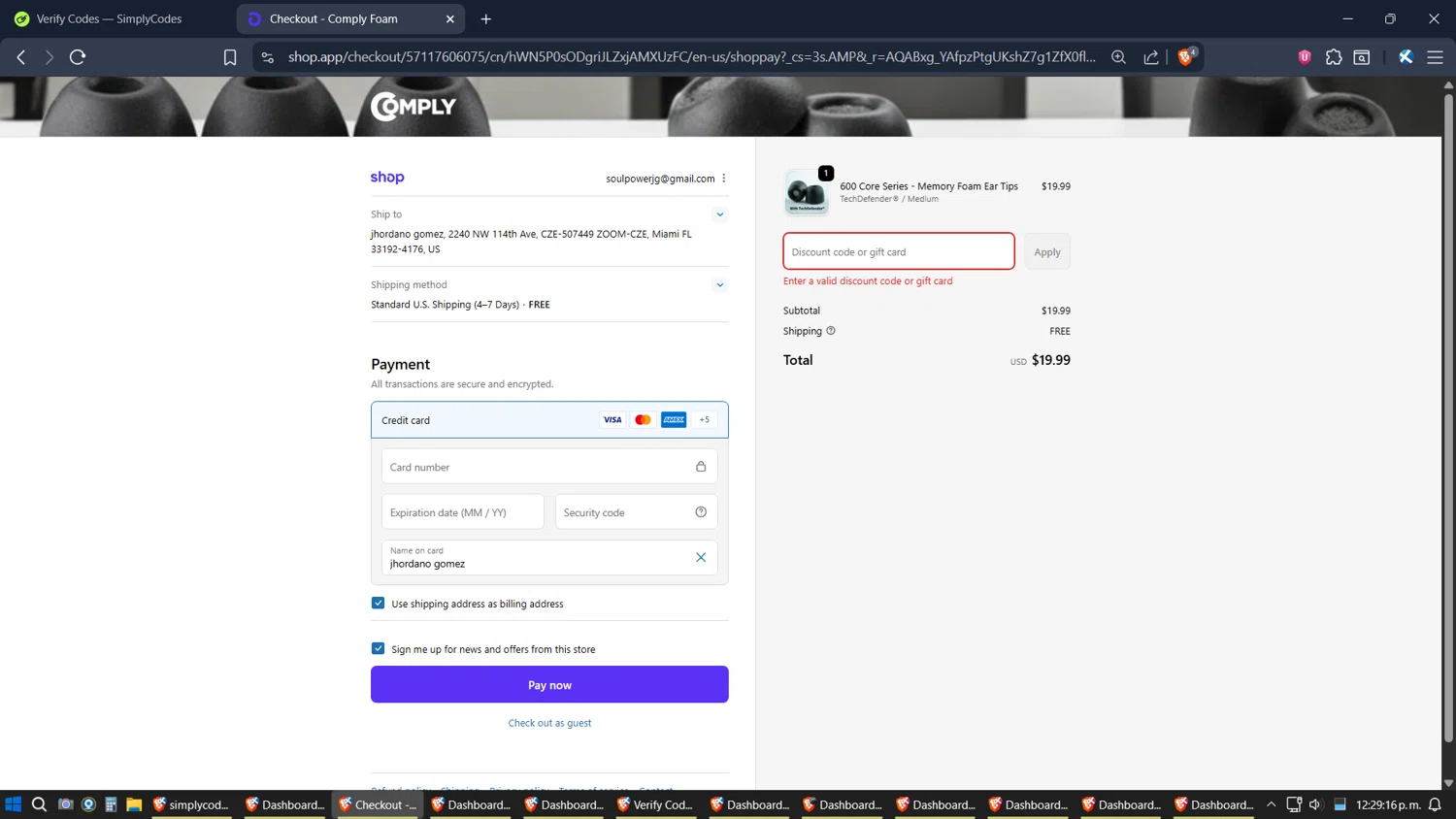Open the browser zoom control
This screenshot has height=819, width=1456.
click(1118, 57)
